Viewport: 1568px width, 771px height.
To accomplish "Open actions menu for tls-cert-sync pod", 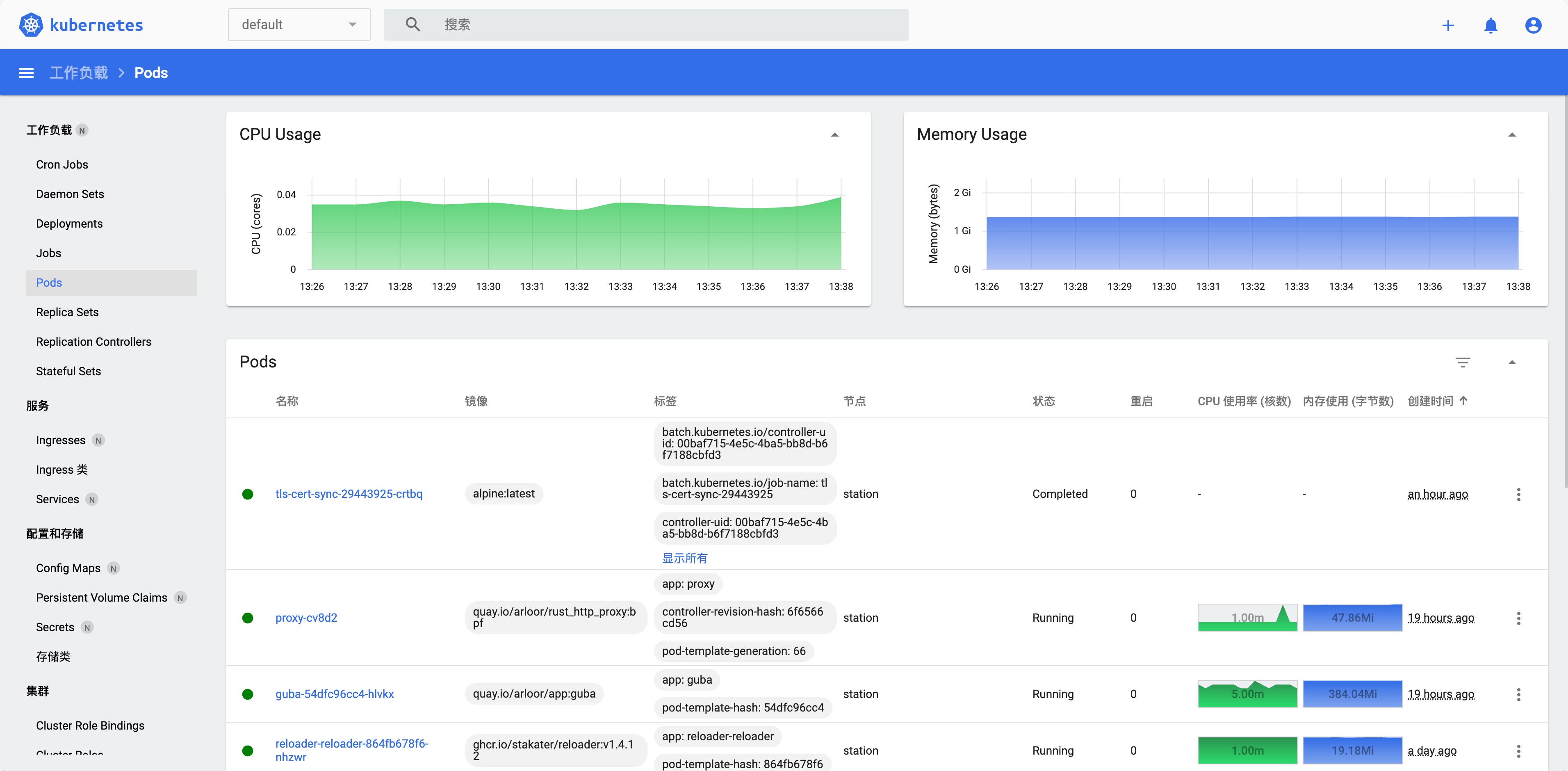I will [x=1518, y=494].
